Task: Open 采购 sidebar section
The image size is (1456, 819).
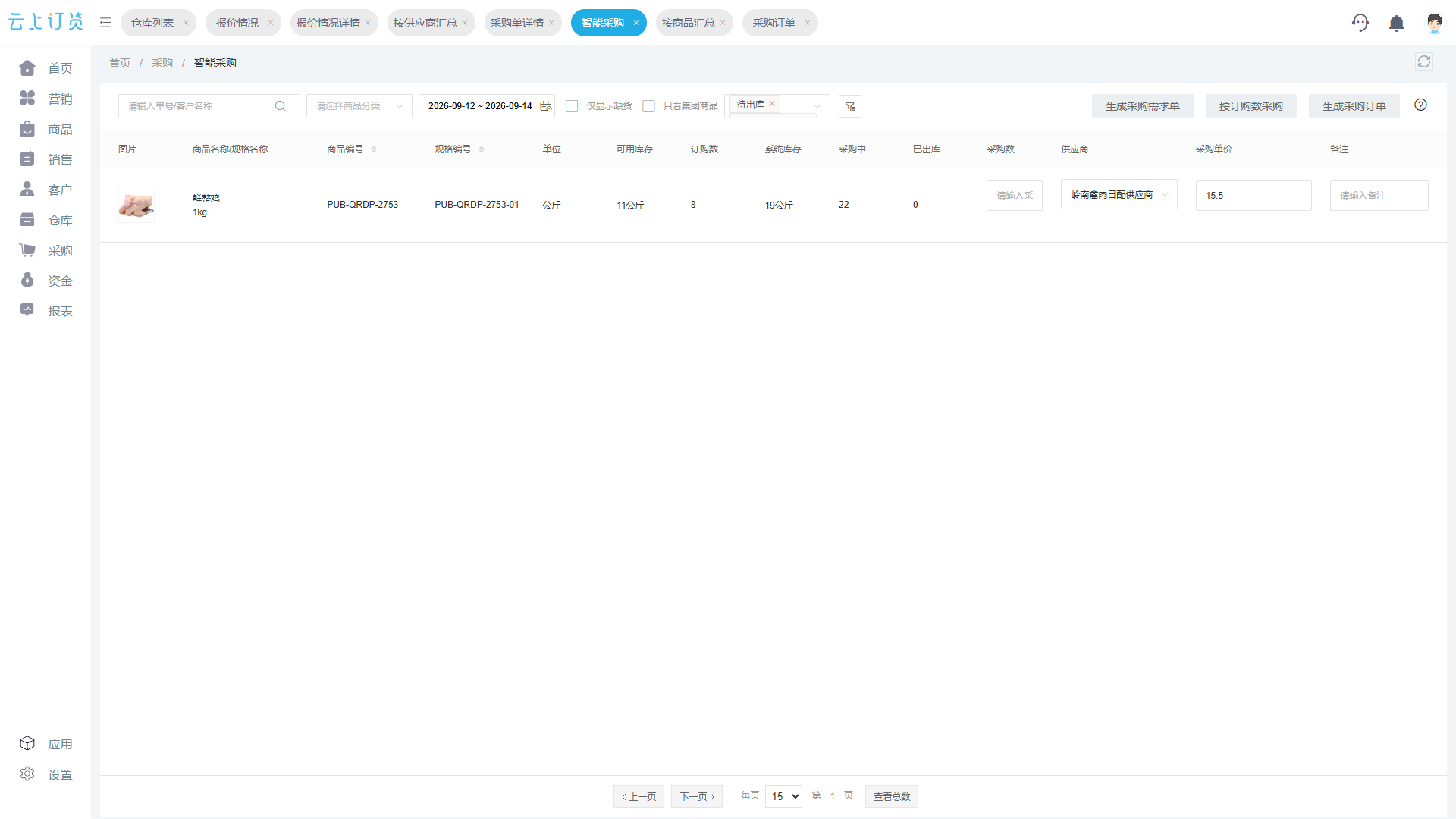Action: click(x=45, y=250)
